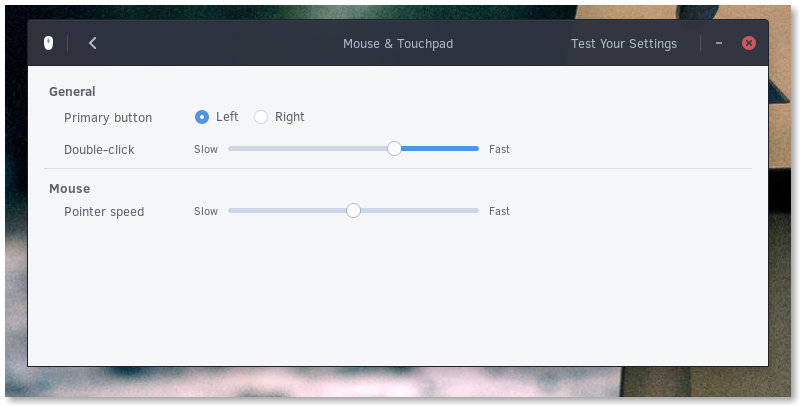
Task: Select Right as primary button
Action: coord(261,117)
